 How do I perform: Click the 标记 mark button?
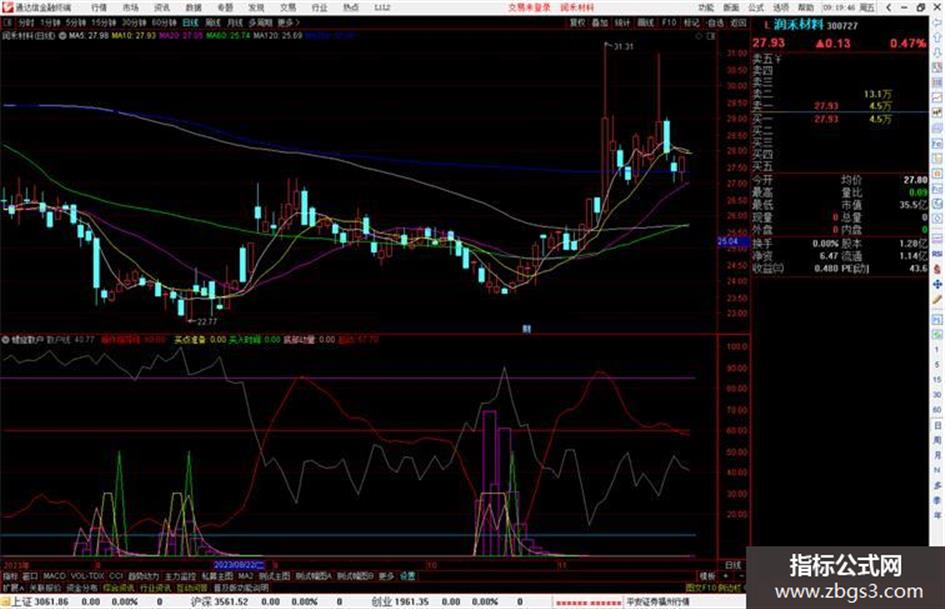(691, 22)
